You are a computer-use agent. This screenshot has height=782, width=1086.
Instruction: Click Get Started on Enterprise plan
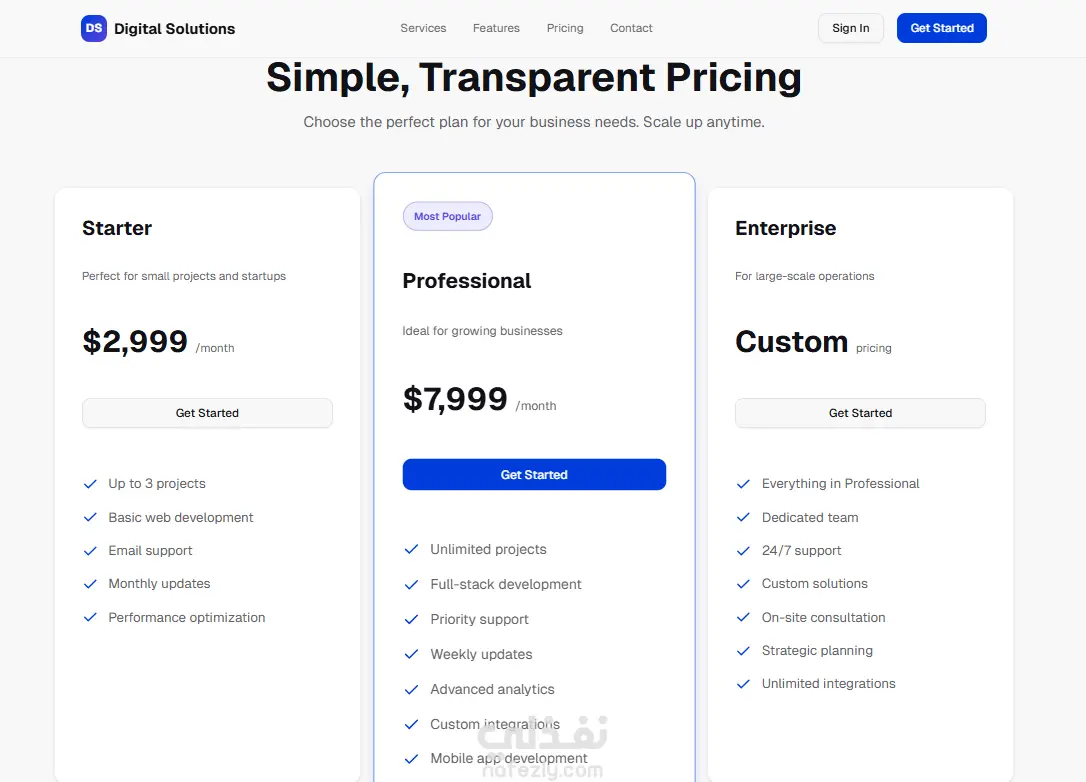(x=860, y=413)
